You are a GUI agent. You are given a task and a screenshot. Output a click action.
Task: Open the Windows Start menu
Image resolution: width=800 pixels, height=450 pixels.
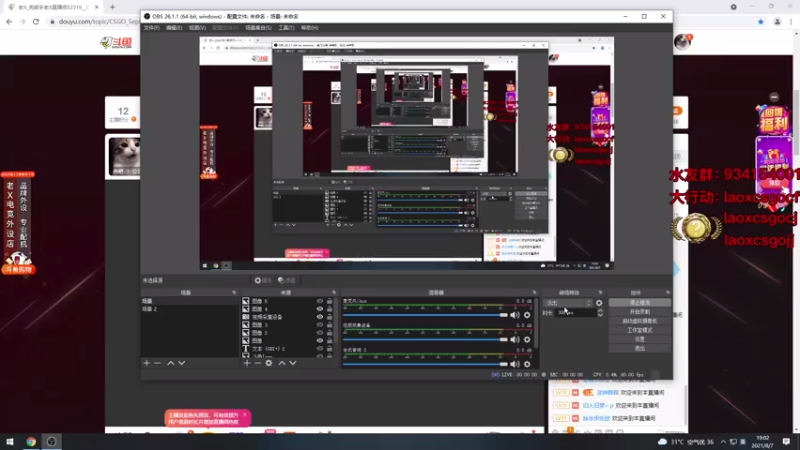pos(10,441)
